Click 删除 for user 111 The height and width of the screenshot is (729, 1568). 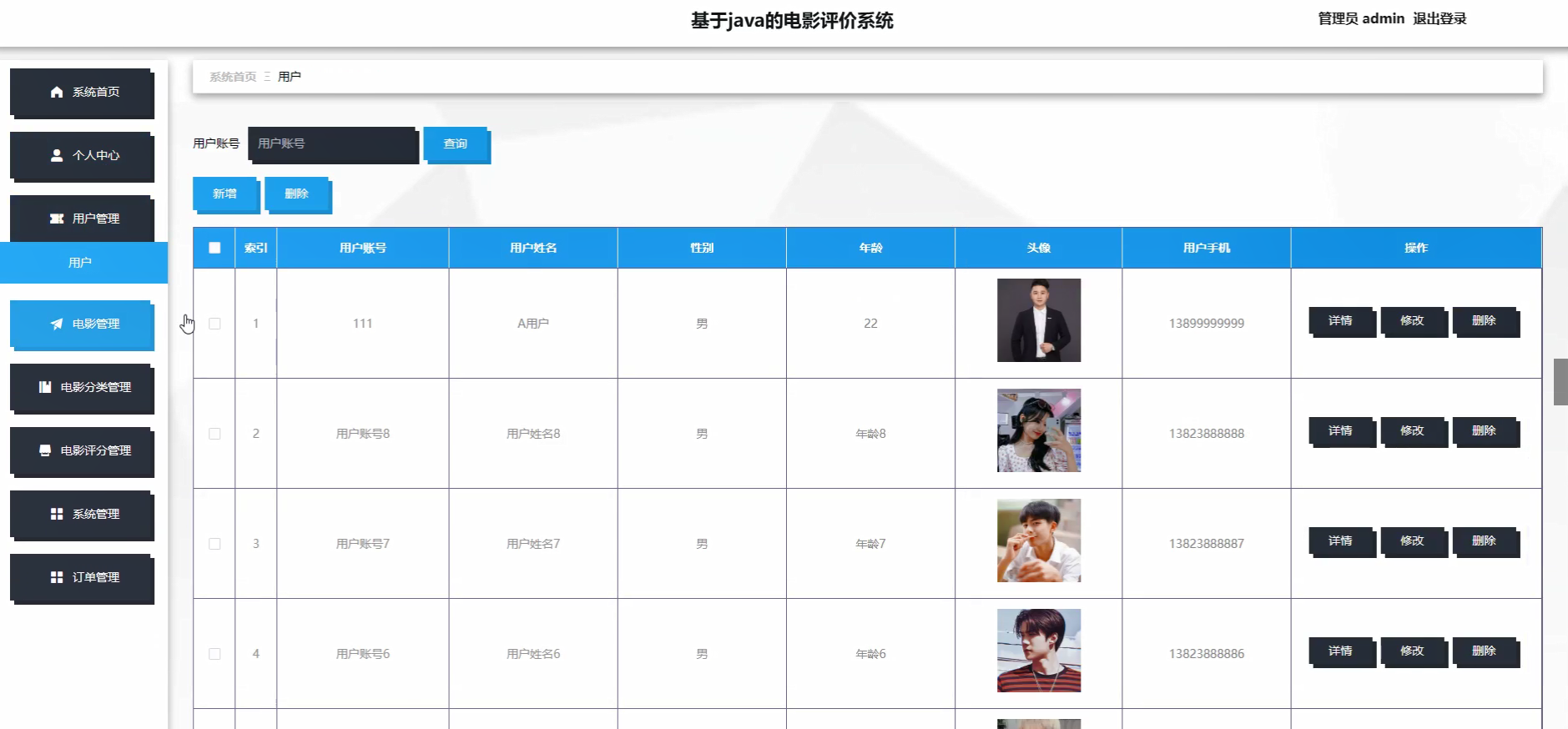(1485, 322)
